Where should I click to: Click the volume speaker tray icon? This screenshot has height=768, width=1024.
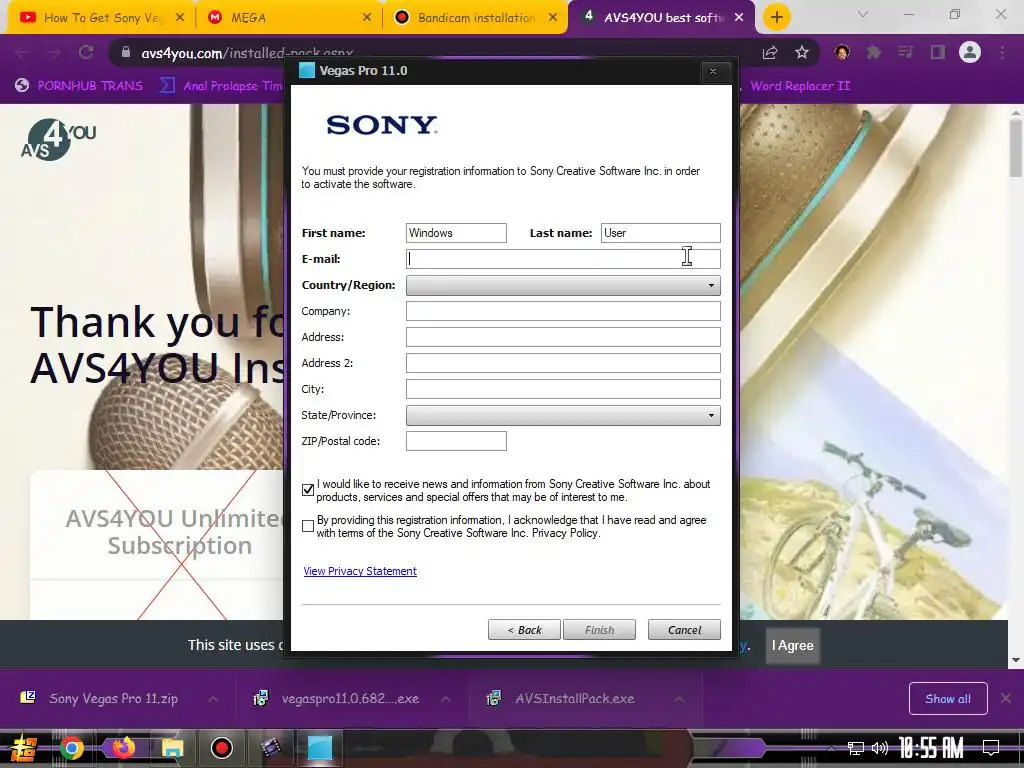click(x=880, y=748)
